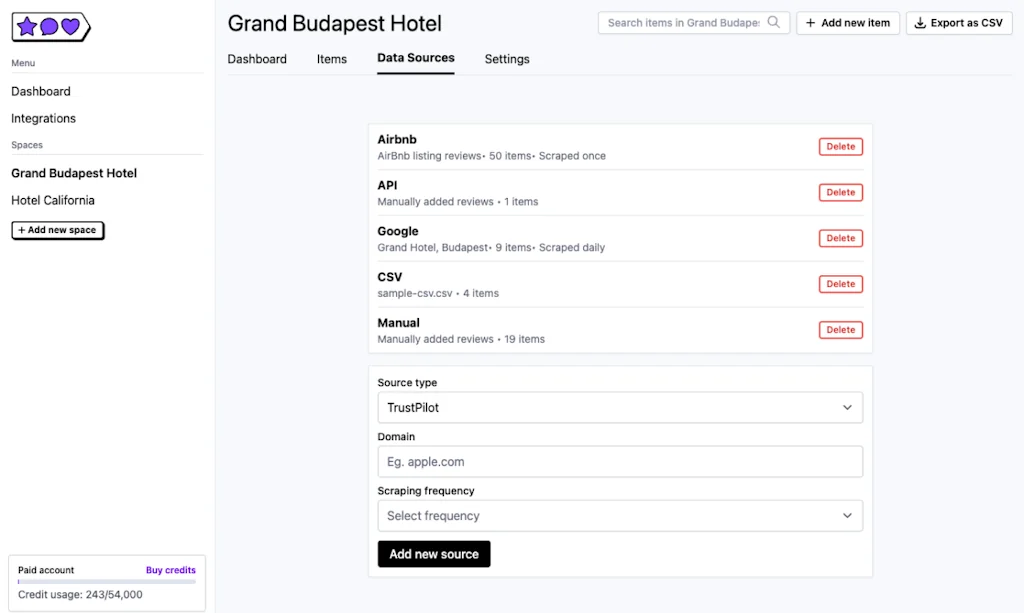1024x613 pixels.
Task: Click the download icon on Export as CSV
Action: [x=919, y=23]
